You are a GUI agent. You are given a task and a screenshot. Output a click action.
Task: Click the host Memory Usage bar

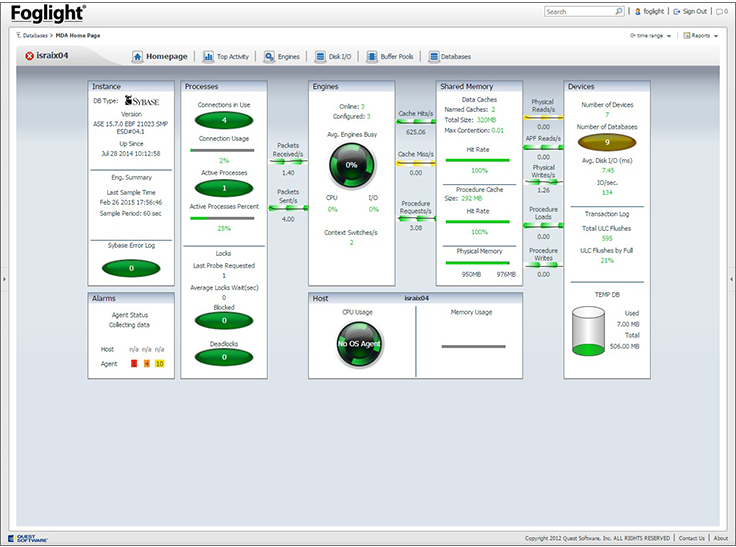click(x=473, y=347)
